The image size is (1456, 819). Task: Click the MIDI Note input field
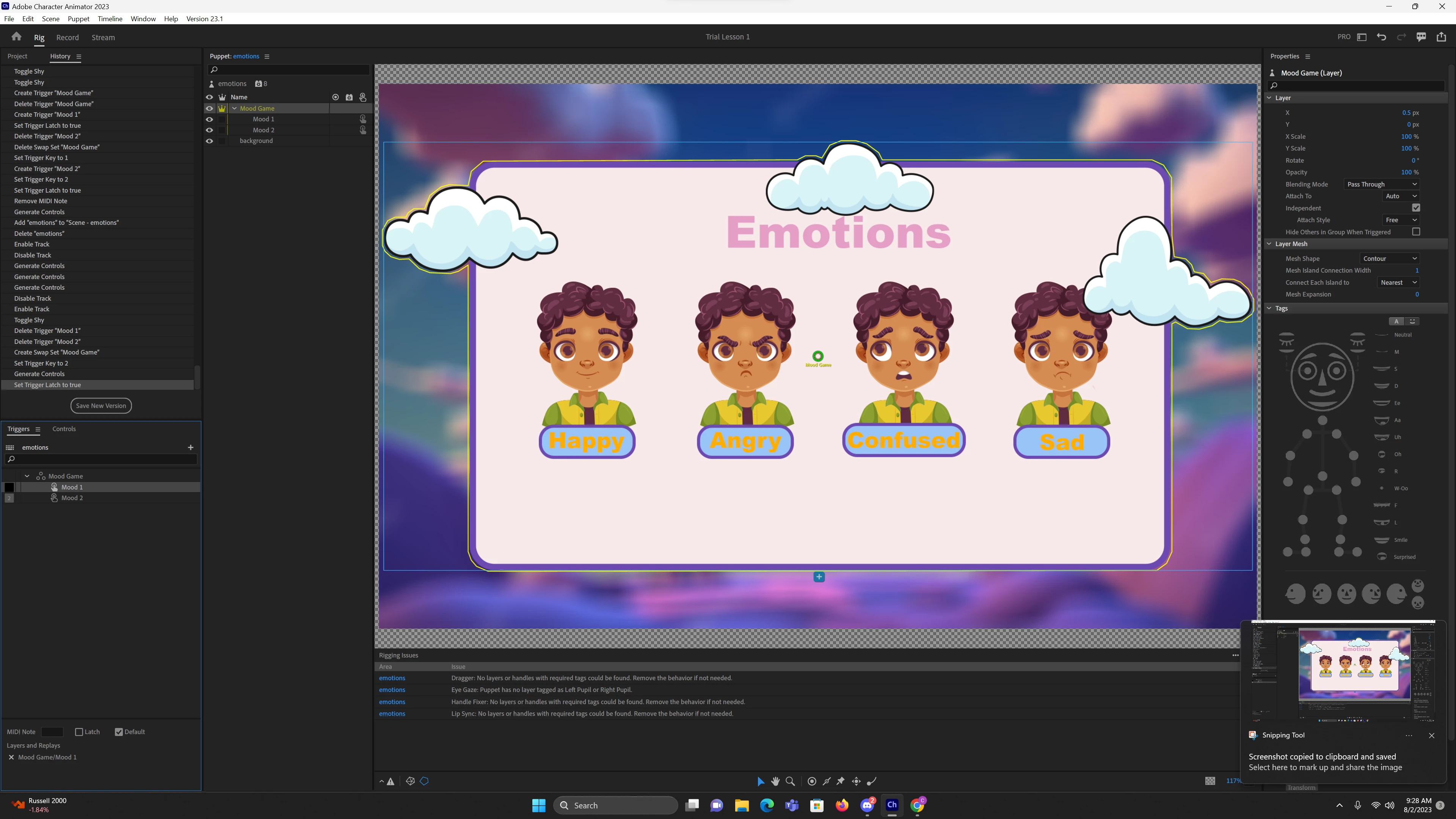tap(52, 731)
